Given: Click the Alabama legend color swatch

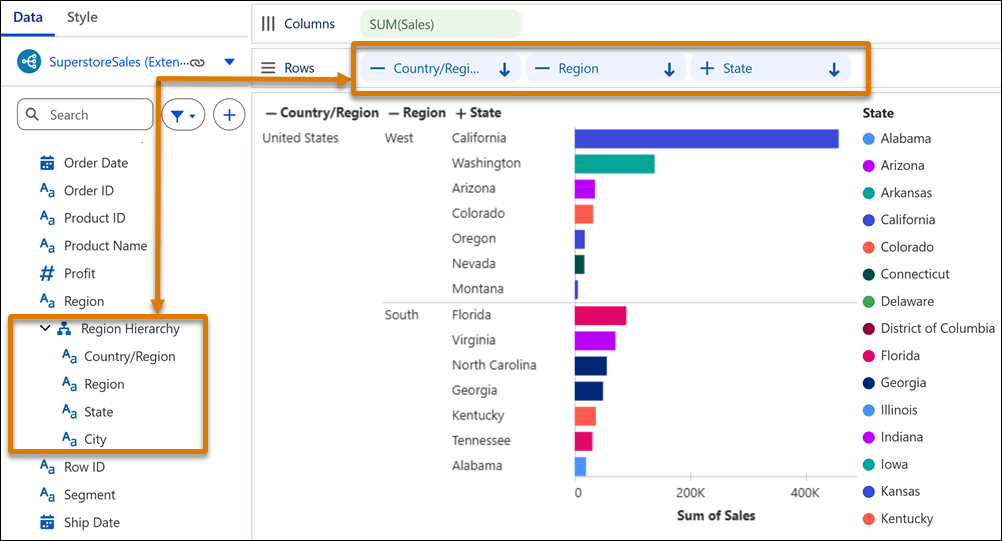Looking at the screenshot, I should tap(868, 139).
